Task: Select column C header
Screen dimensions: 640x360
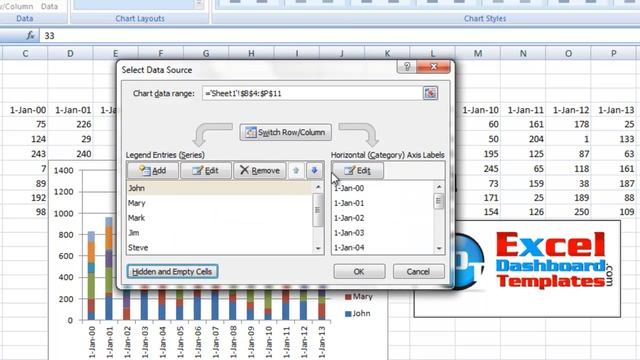Action: (25, 53)
